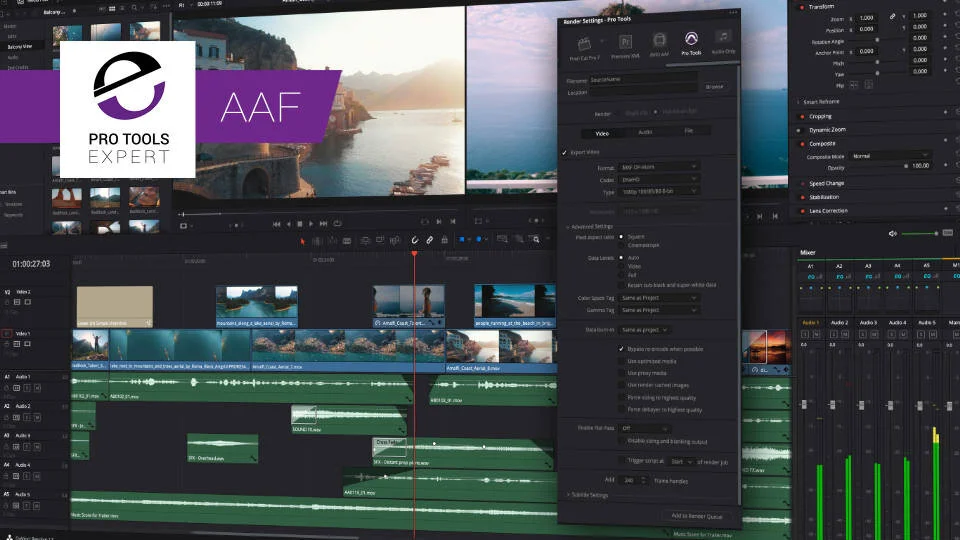Image resolution: width=960 pixels, height=540 pixels.
Task: Click the Location input field
Action: [643, 91]
